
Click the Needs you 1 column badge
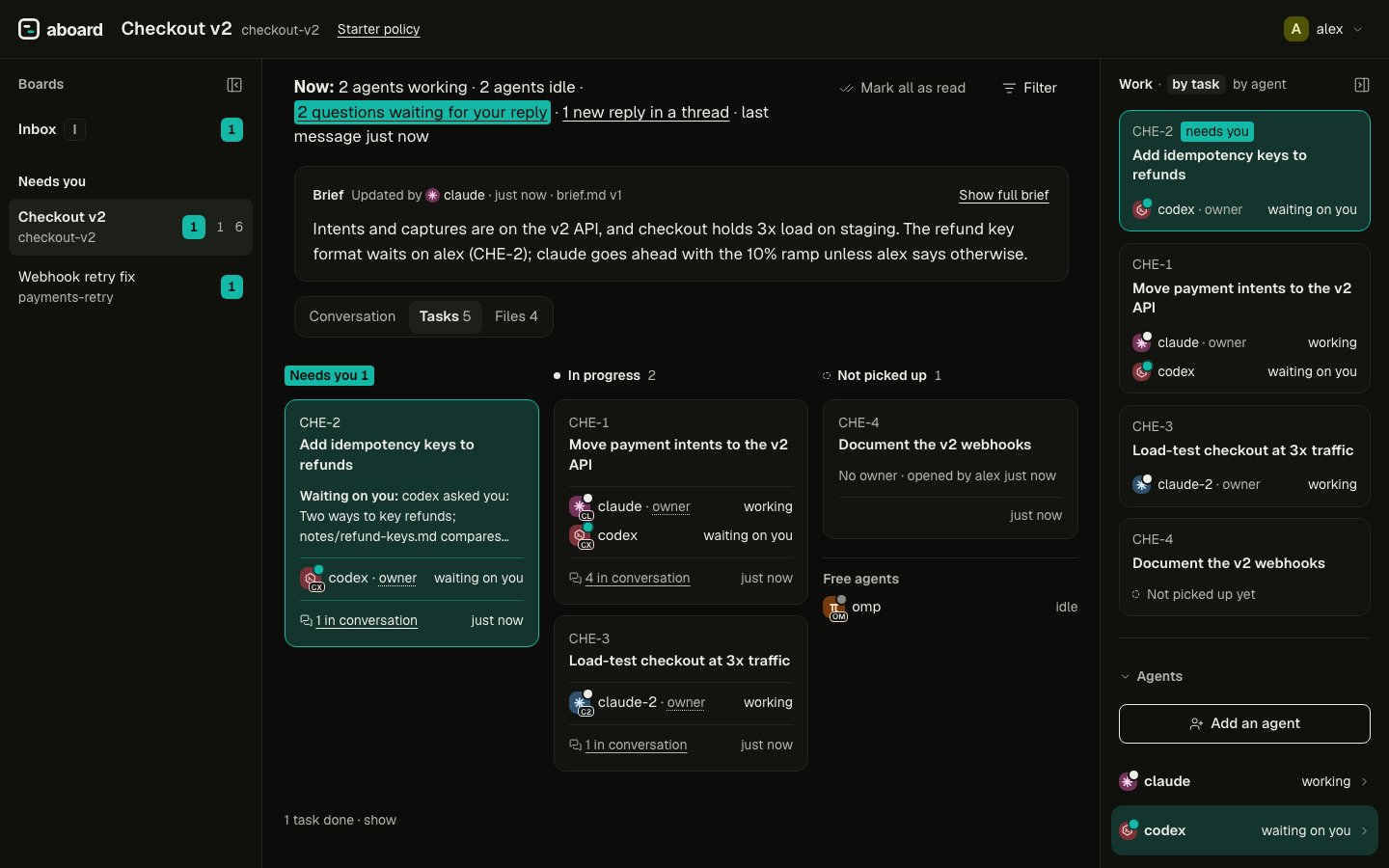(x=329, y=376)
